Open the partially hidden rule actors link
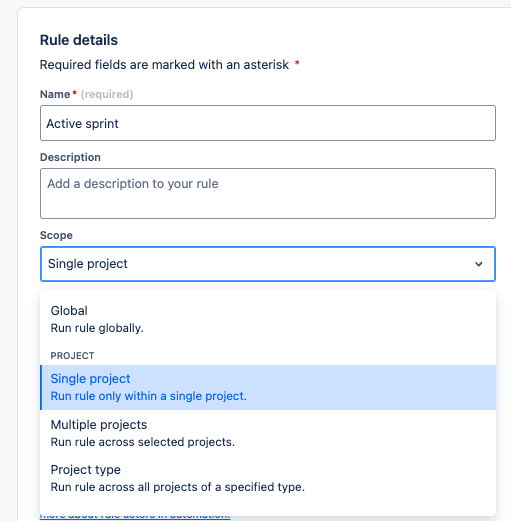Screen dimensions: 511x521 tap(135, 516)
